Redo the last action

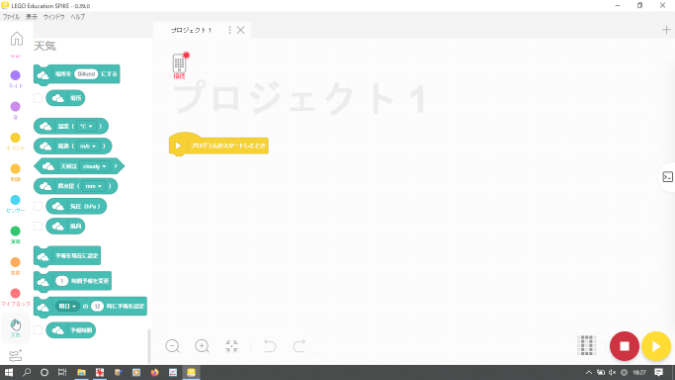point(299,346)
